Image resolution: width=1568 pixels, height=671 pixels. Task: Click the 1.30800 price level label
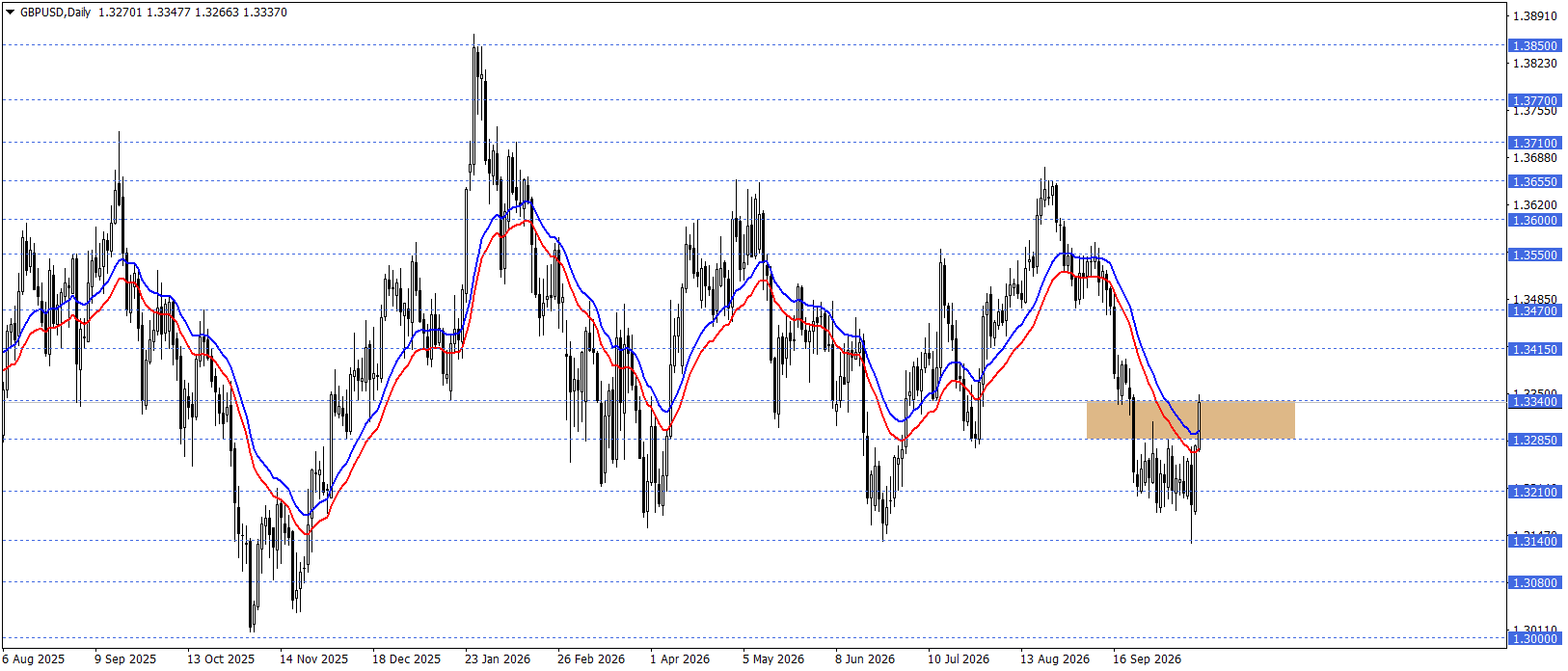click(x=1534, y=582)
